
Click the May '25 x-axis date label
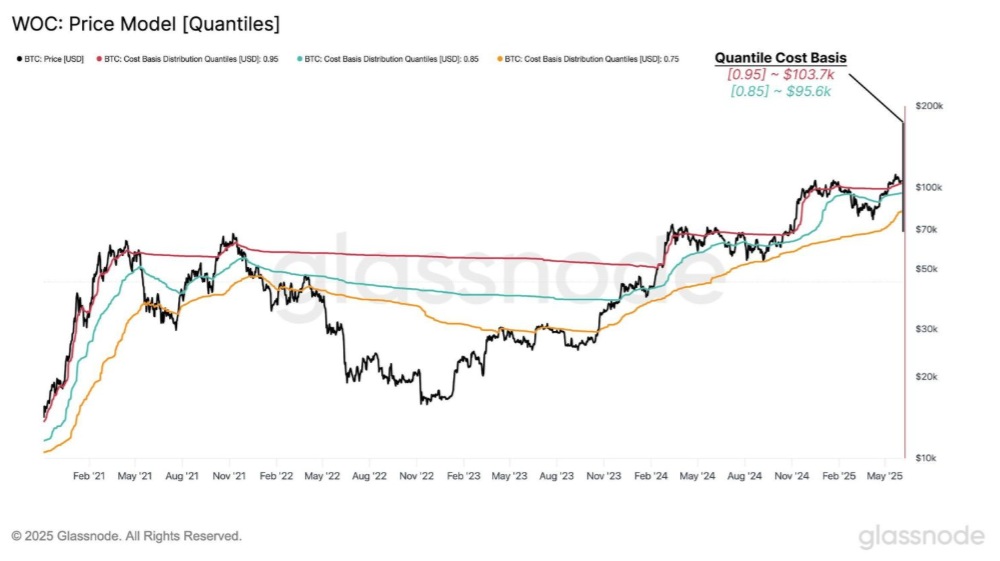pos(885,476)
